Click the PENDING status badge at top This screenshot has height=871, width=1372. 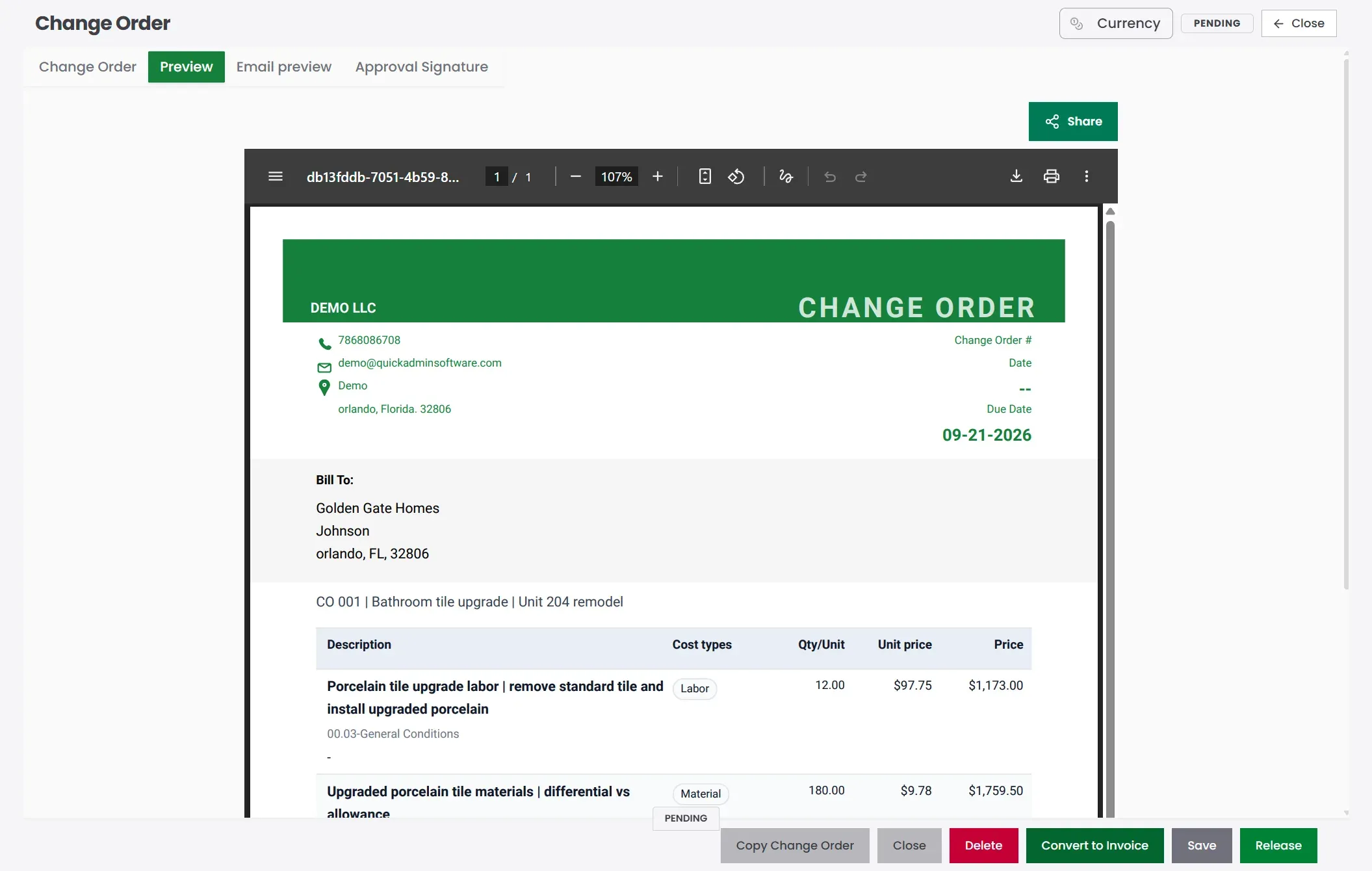click(x=1217, y=23)
